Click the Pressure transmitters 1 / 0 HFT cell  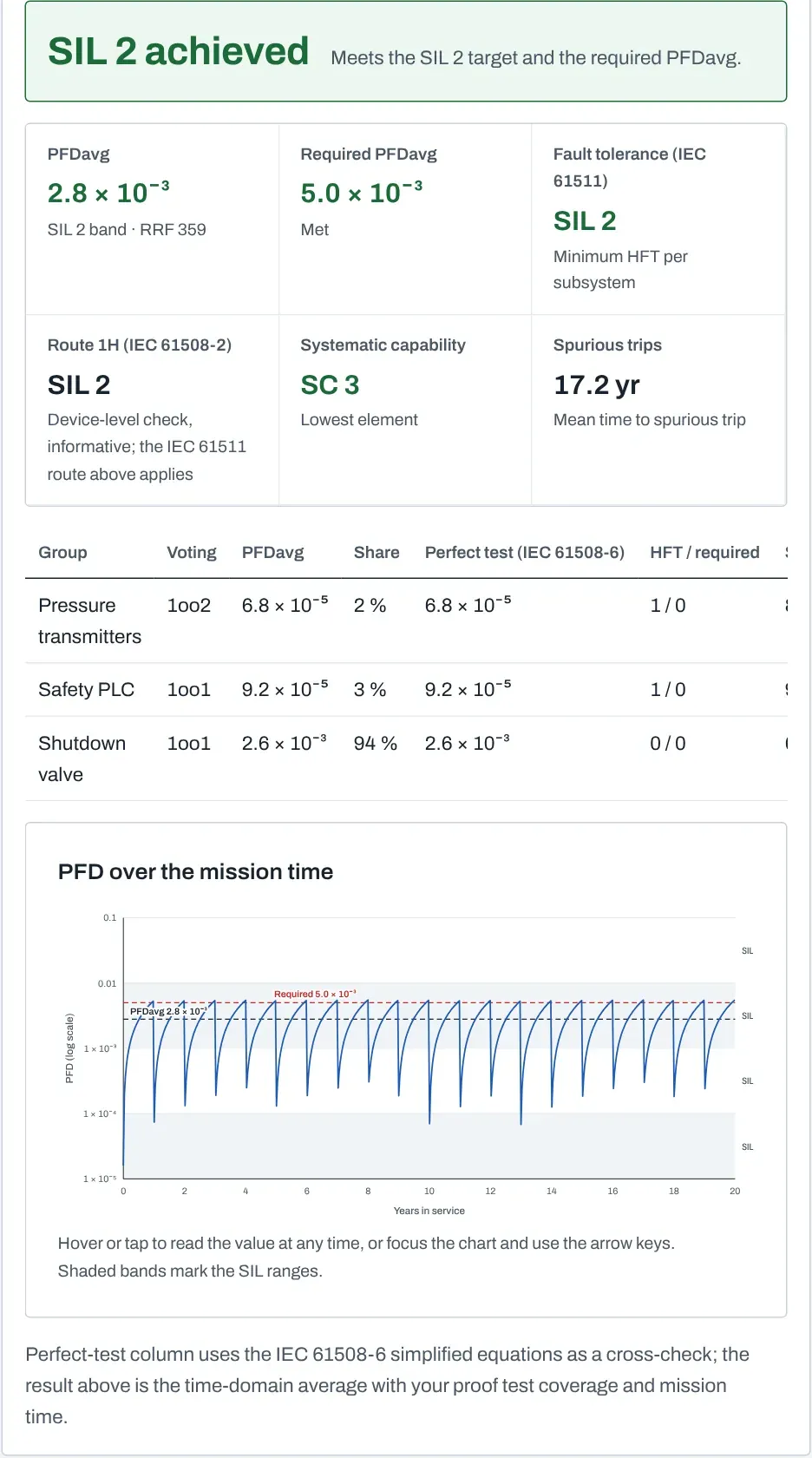(668, 606)
